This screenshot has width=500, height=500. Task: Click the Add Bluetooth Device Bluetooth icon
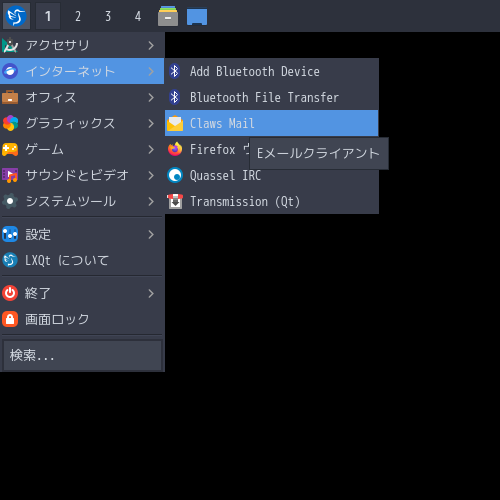[x=174, y=71]
